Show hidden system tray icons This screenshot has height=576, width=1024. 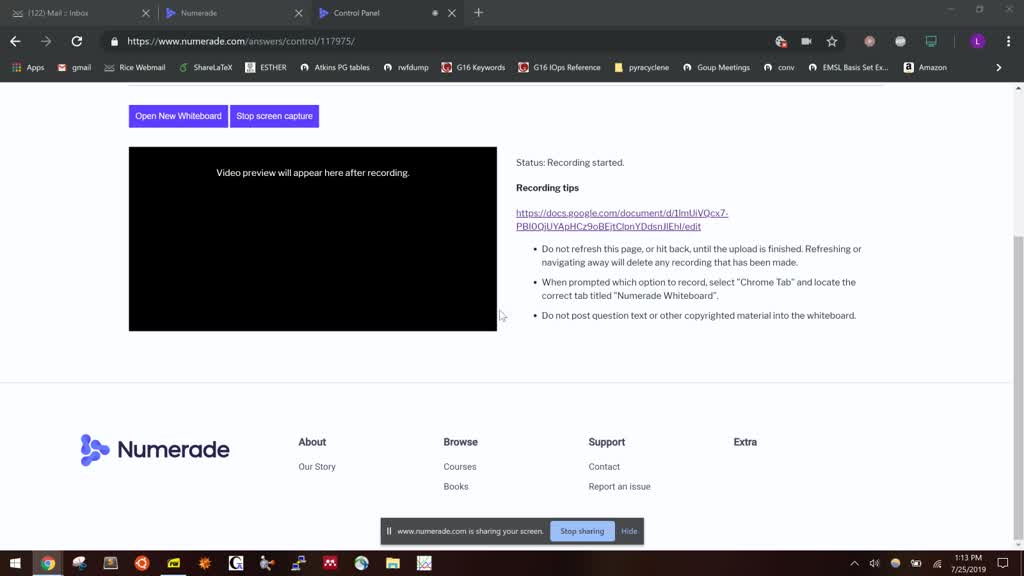click(854, 563)
